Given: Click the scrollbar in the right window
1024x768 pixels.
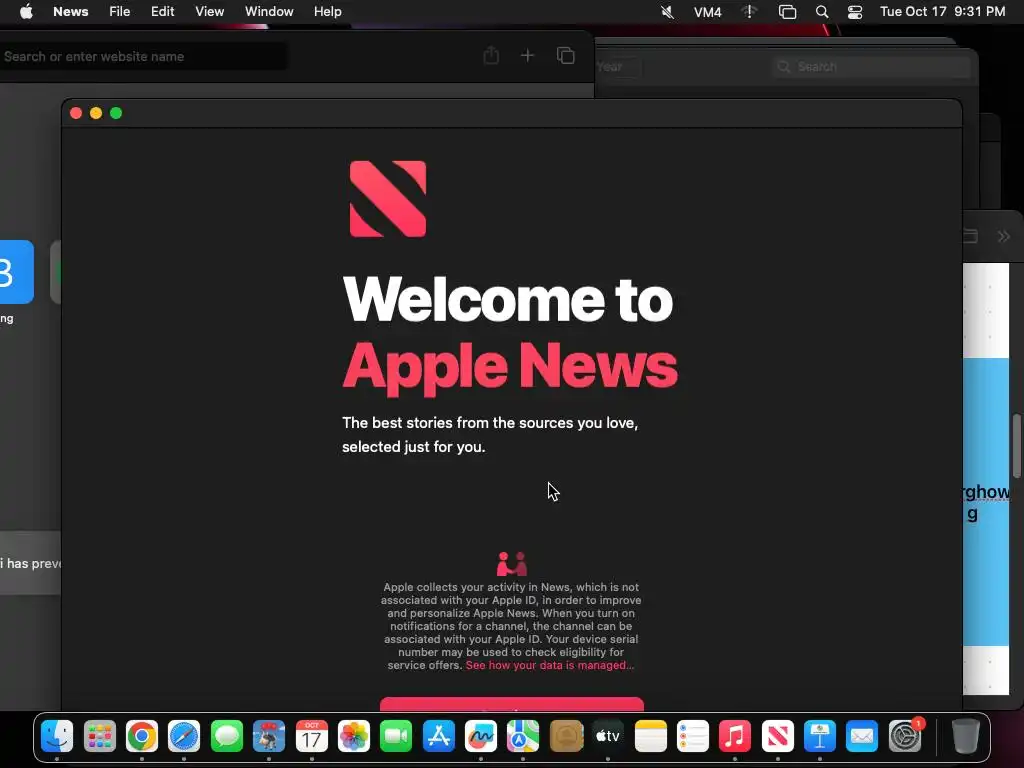Looking at the screenshot, I should pyautogui.click(x=1017, y=445).
